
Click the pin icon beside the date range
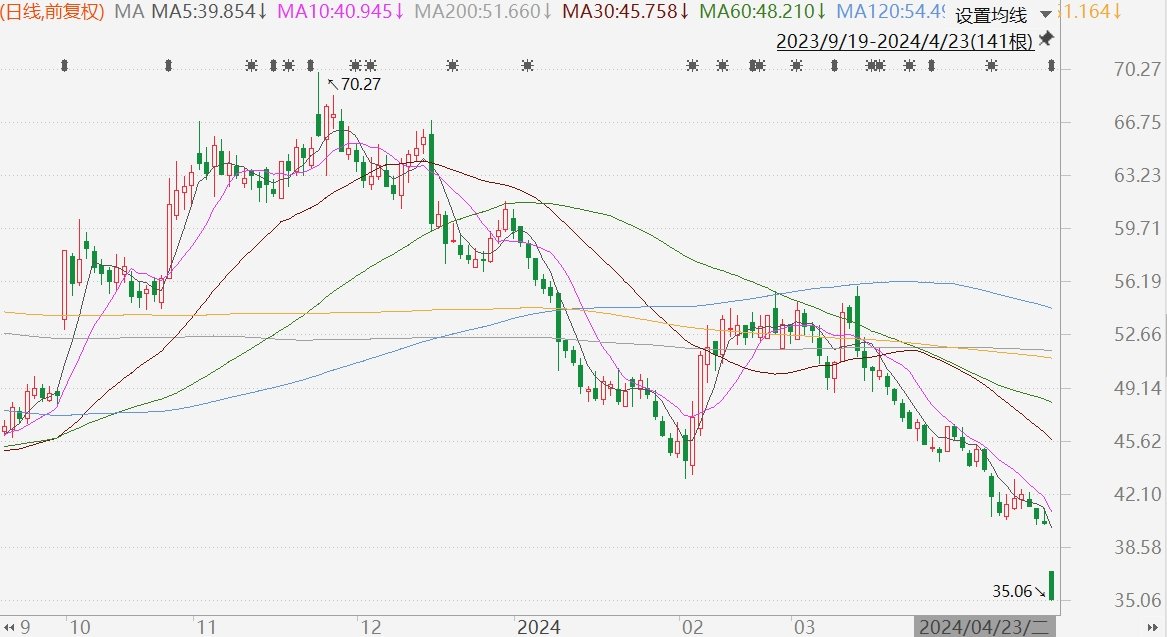1046,39
